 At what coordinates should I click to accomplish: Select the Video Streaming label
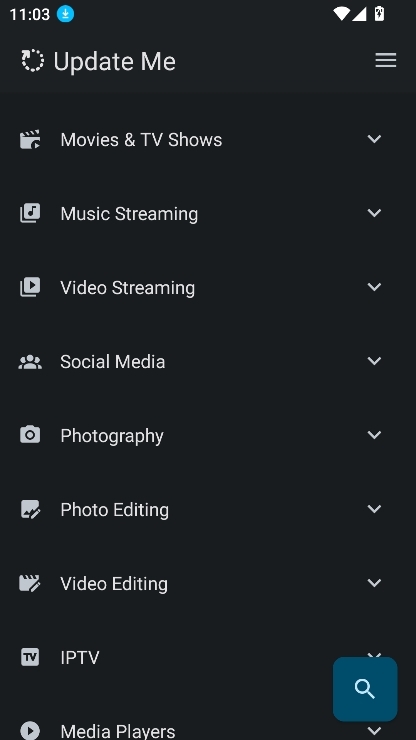click(x=127, y=288)
